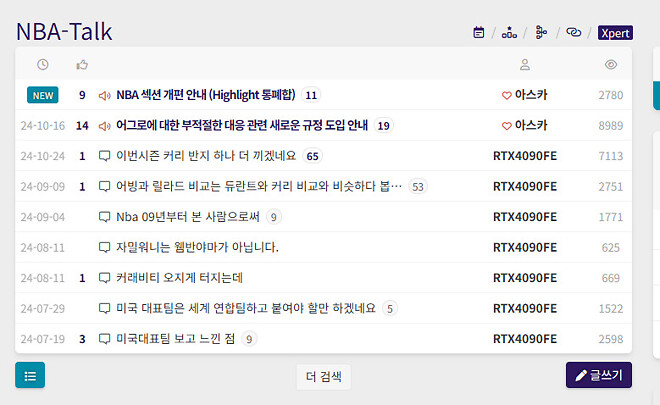Click date 24-09-04 in the list
Screen dimensions: 660x405
point(43,217)
